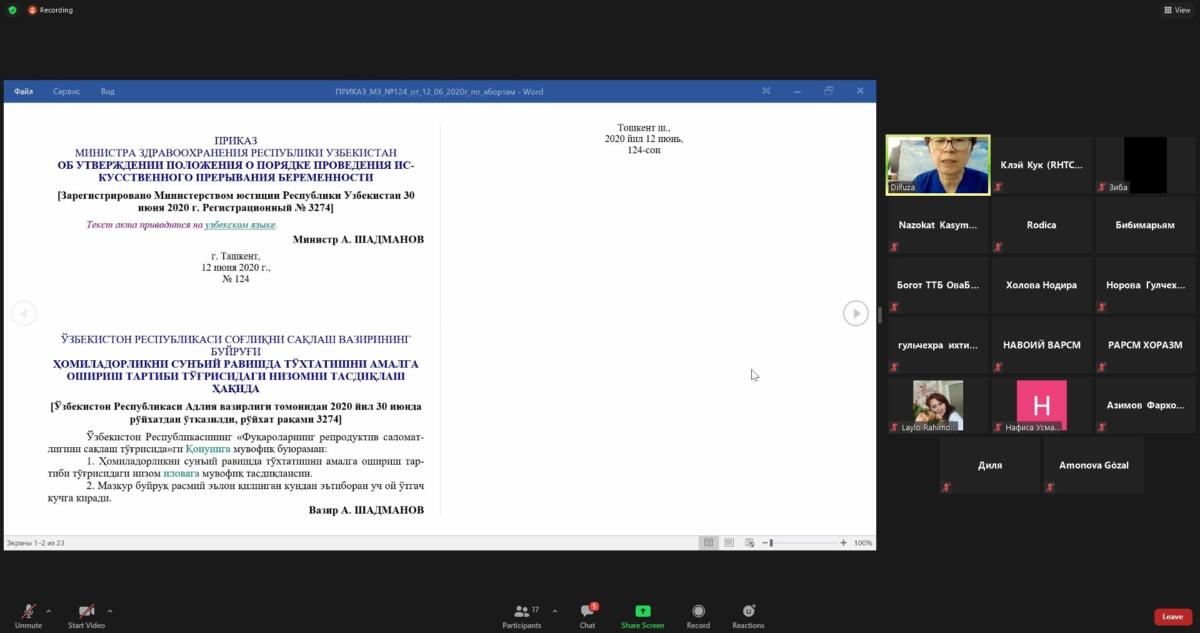The height and width of the screenshot is (633, 1200).
Task: Expand video options arrow beside Start Video
Action: pos(110,610)
